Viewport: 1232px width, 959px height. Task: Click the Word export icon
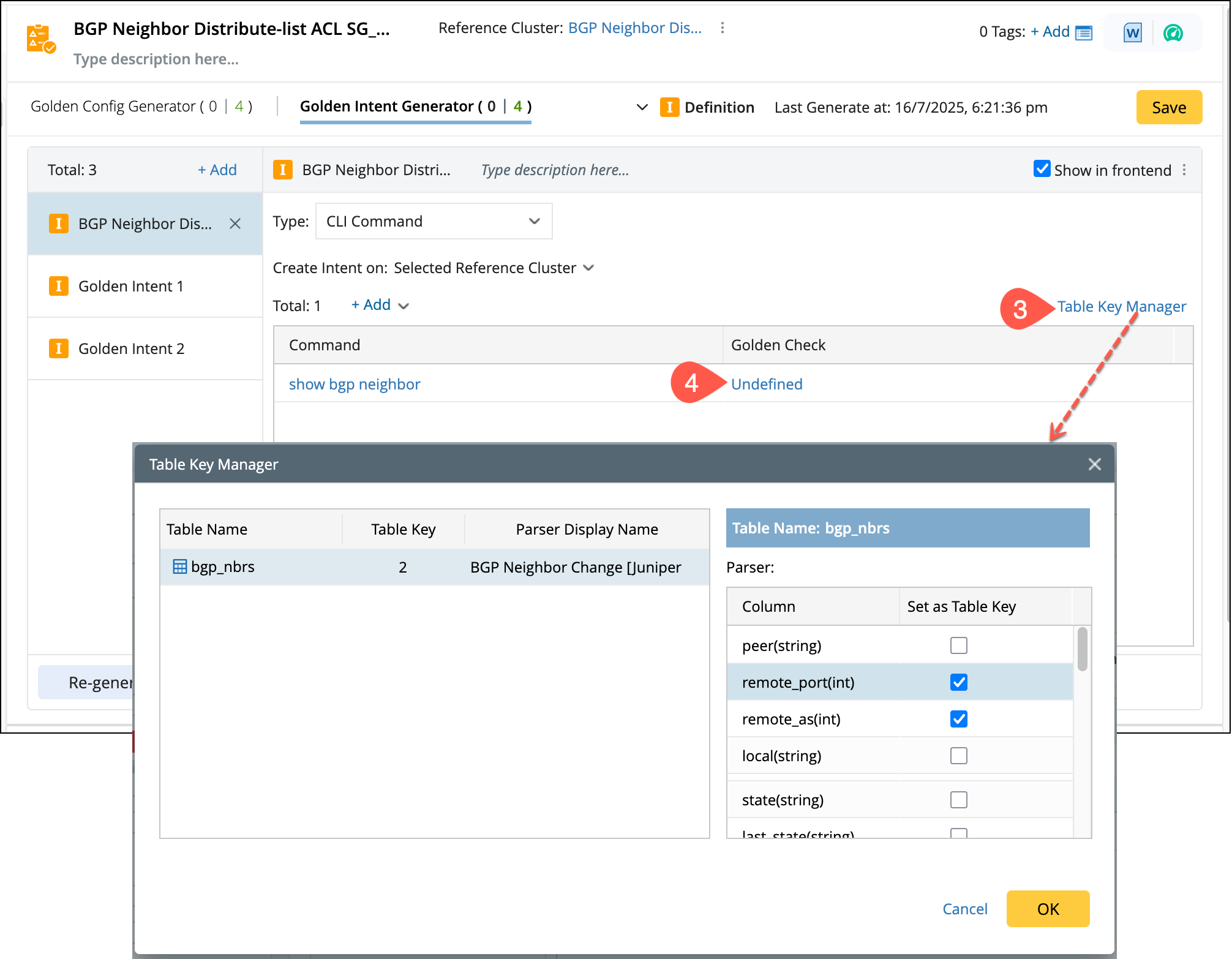point(1132,32)
